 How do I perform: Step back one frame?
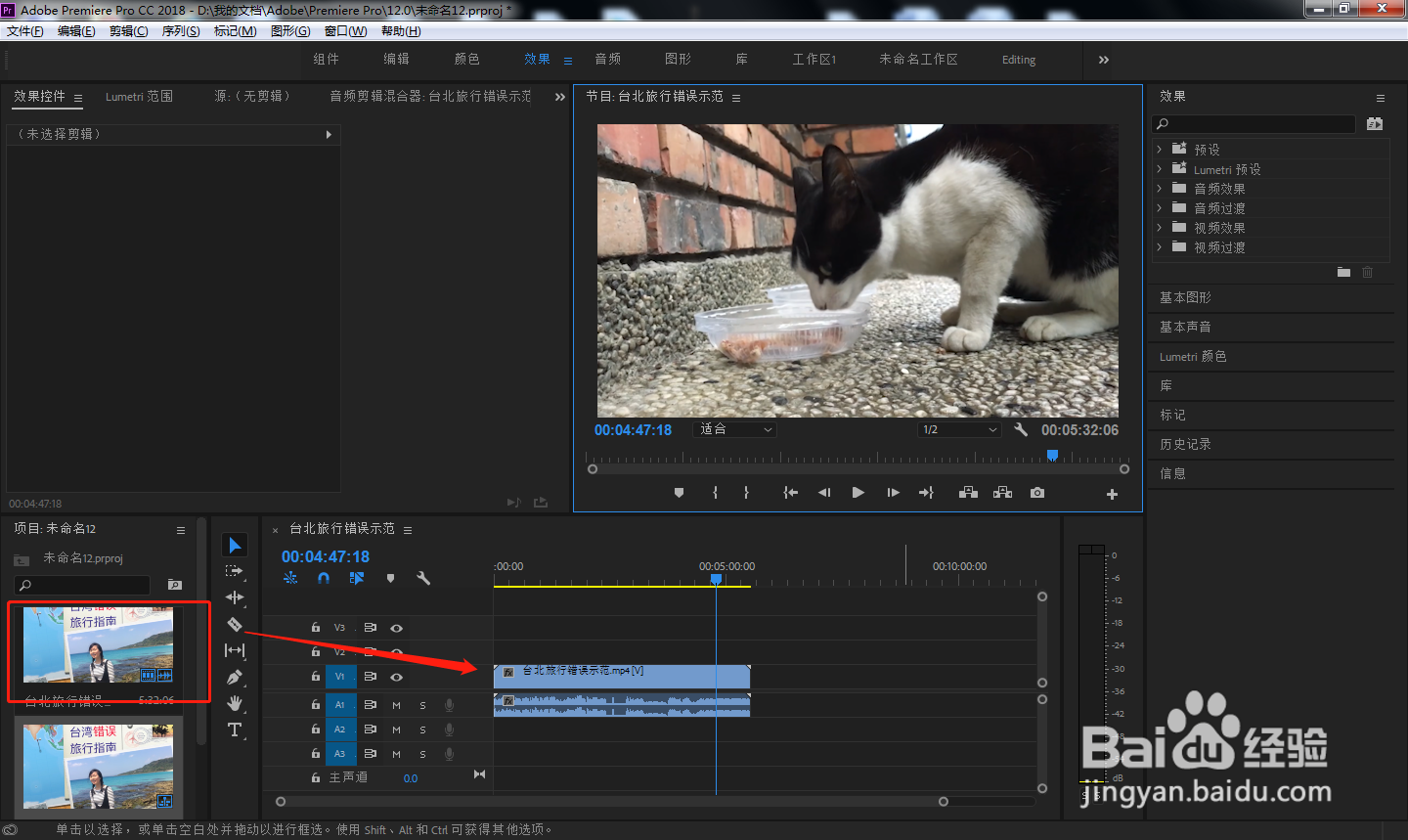(824, 493)
